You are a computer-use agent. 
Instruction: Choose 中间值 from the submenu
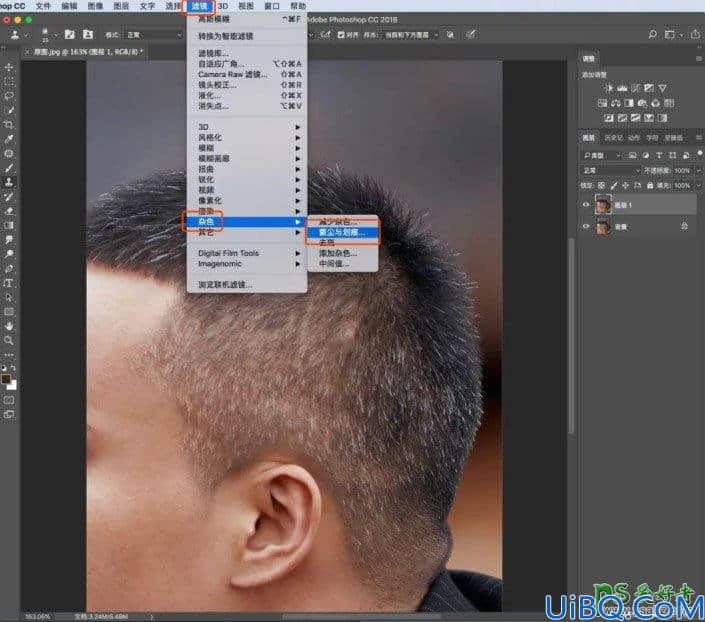[x=342, y=264]
